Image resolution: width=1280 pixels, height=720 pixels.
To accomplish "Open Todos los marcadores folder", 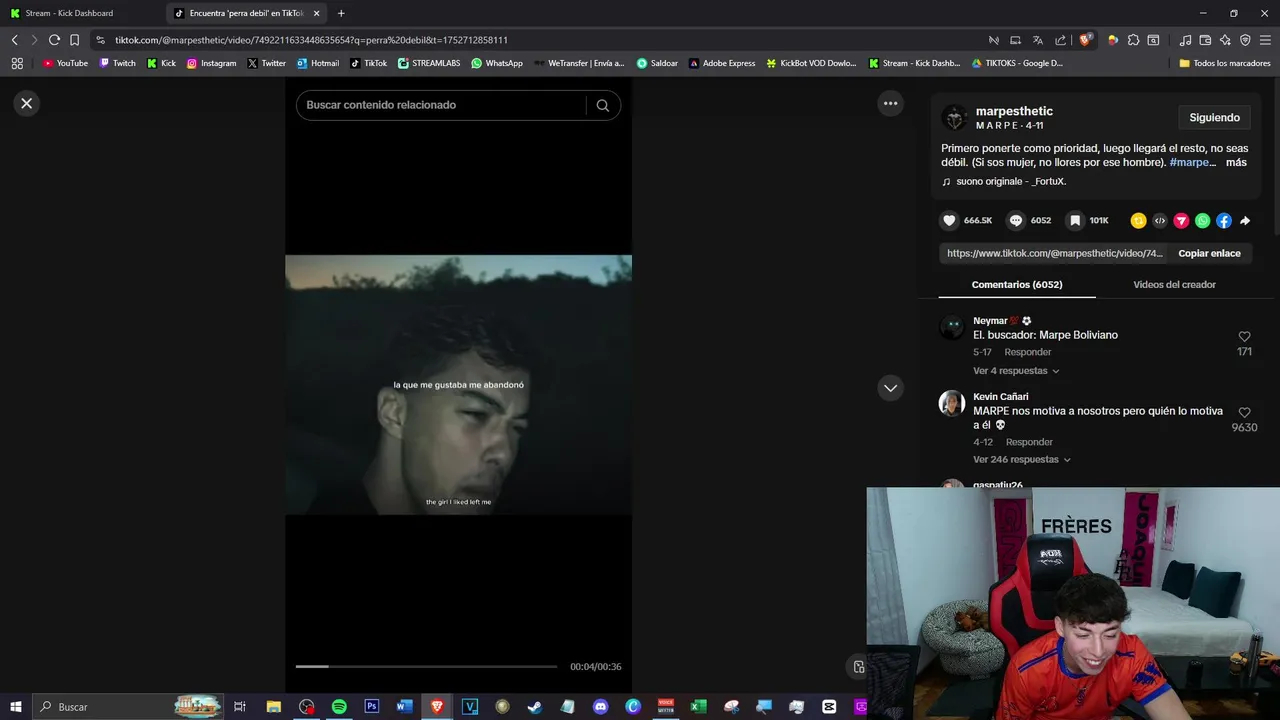I will [x=1225, y=63].
